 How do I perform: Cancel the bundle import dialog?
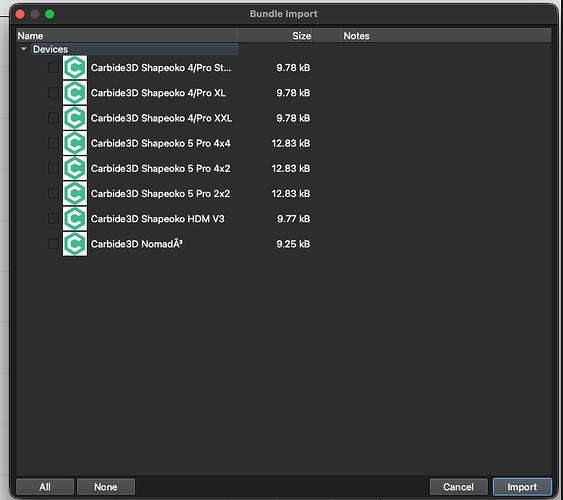coord(459,487)
